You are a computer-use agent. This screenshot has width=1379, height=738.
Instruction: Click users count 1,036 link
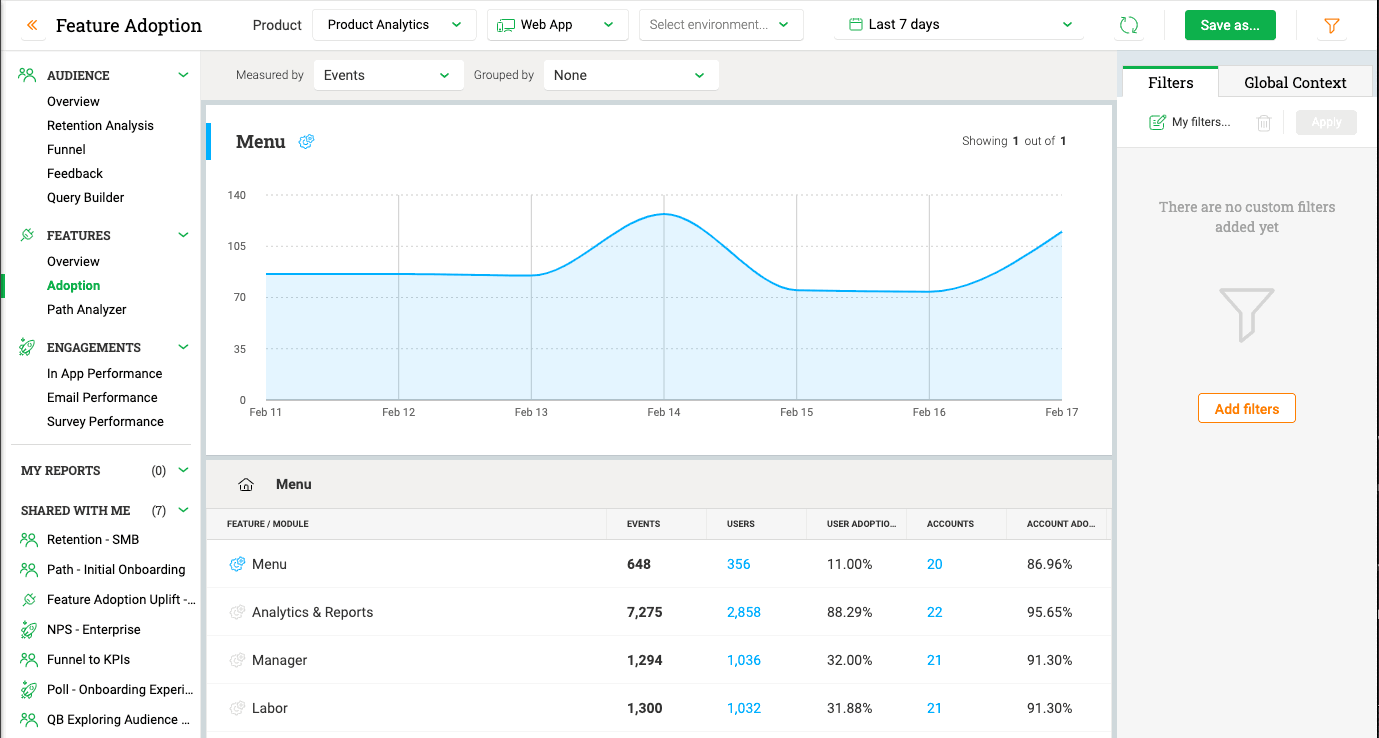coord(743,660)
